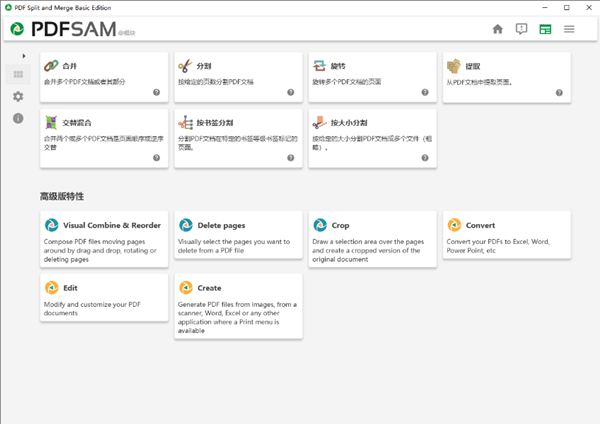Screen dimensions: 600x424
Task: Open the news notification panel icon
Action: point(521,29)
